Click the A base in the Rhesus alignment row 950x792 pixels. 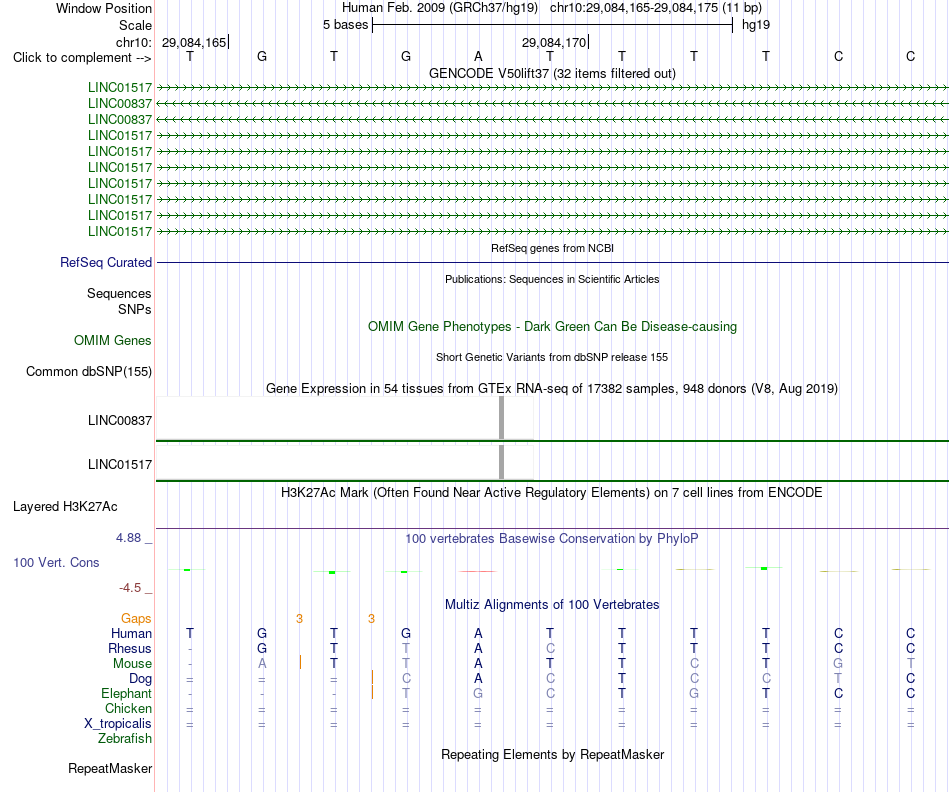(x=478, y=648)
